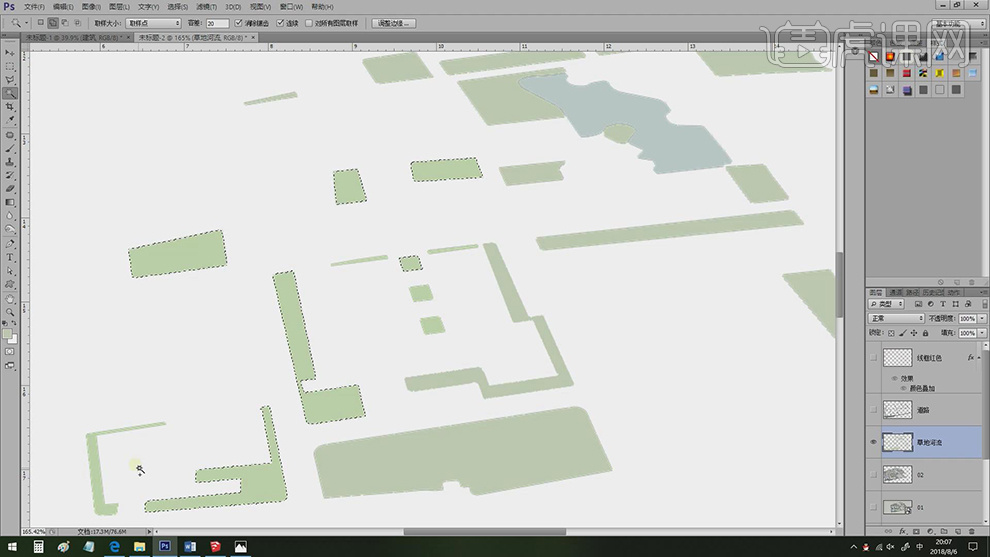Open the sample size dropdown
This screenshot has width=990, height=557.
(x=153, y=23)
